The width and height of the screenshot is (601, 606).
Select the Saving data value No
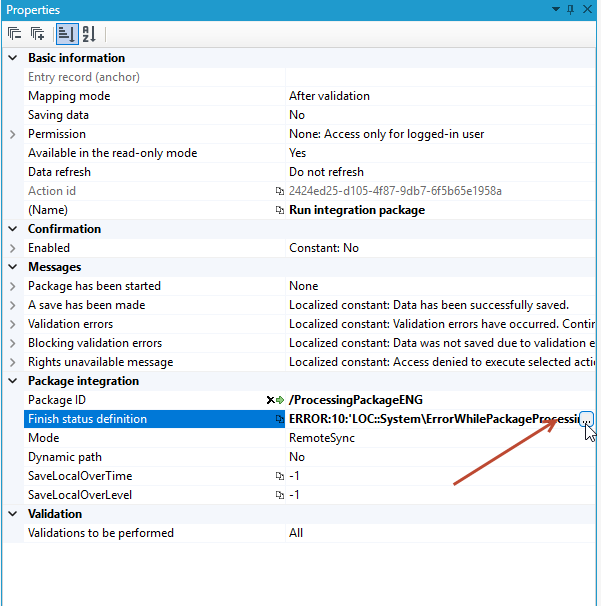297,115
